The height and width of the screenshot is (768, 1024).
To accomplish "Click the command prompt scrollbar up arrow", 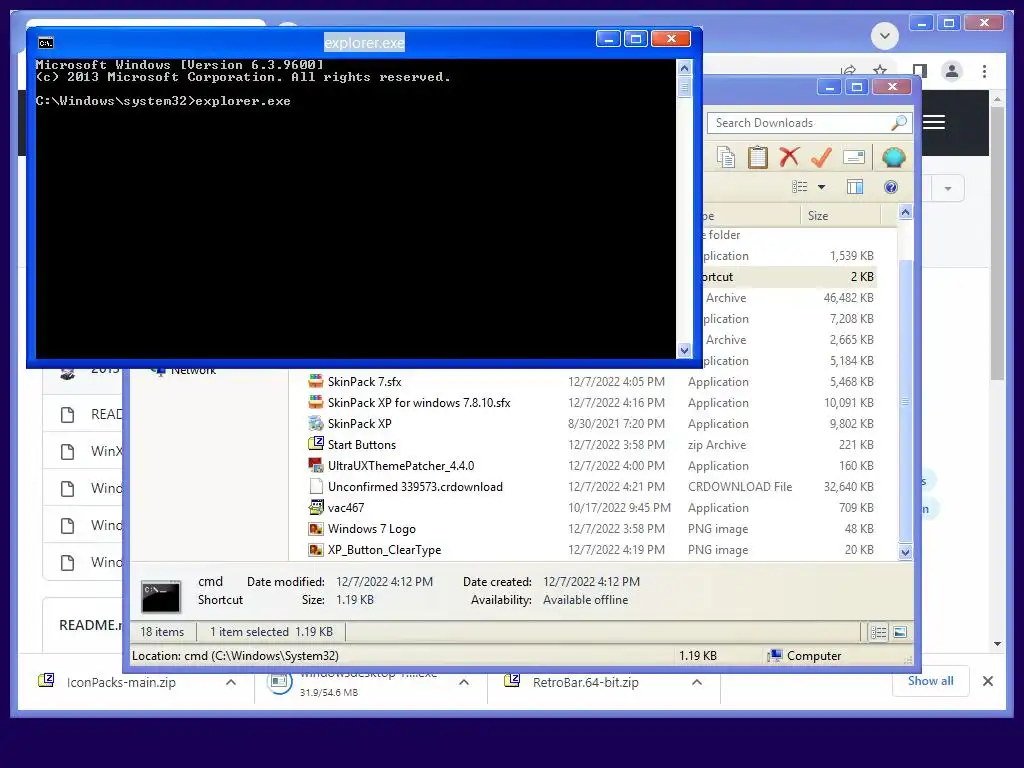I will (684, 67).
